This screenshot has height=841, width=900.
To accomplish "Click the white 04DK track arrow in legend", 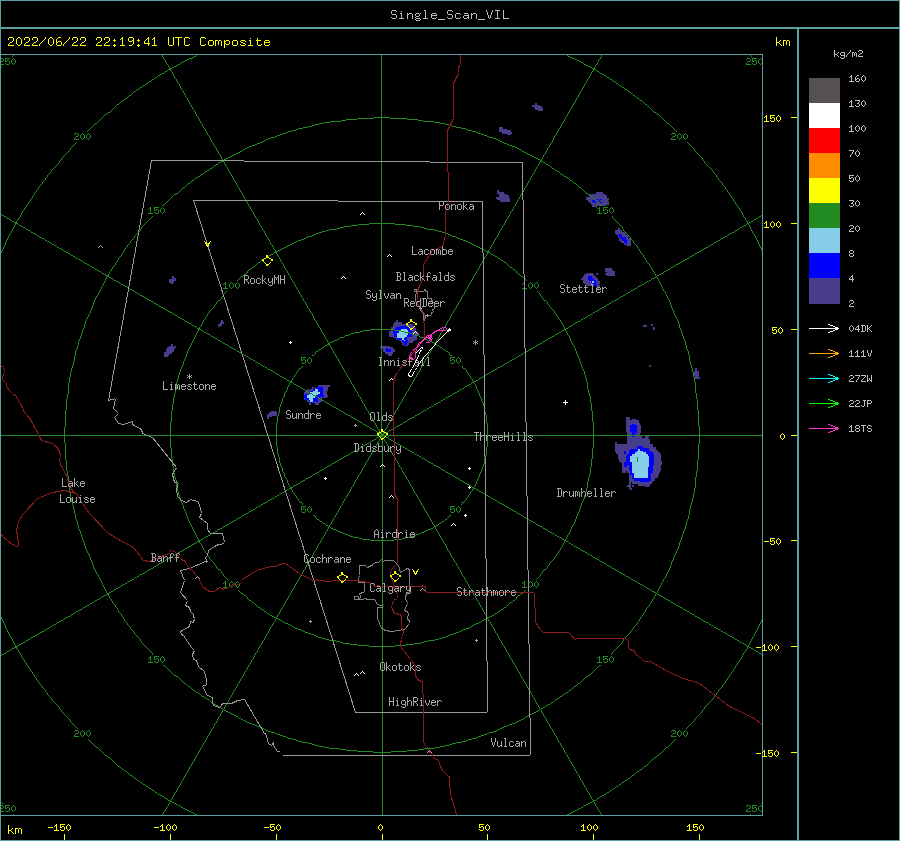I will (824, 328).
